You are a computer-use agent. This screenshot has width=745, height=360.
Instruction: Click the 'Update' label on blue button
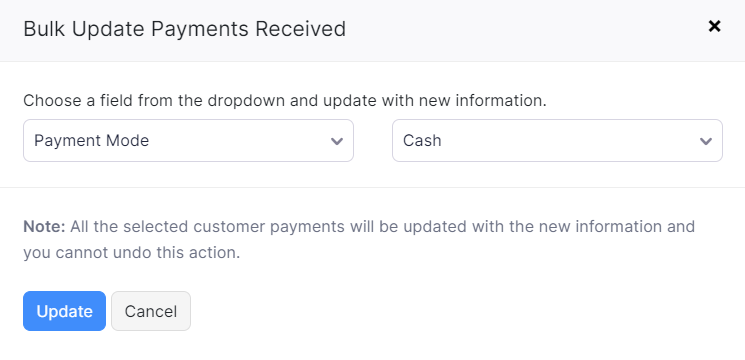[x=64, y=312]
